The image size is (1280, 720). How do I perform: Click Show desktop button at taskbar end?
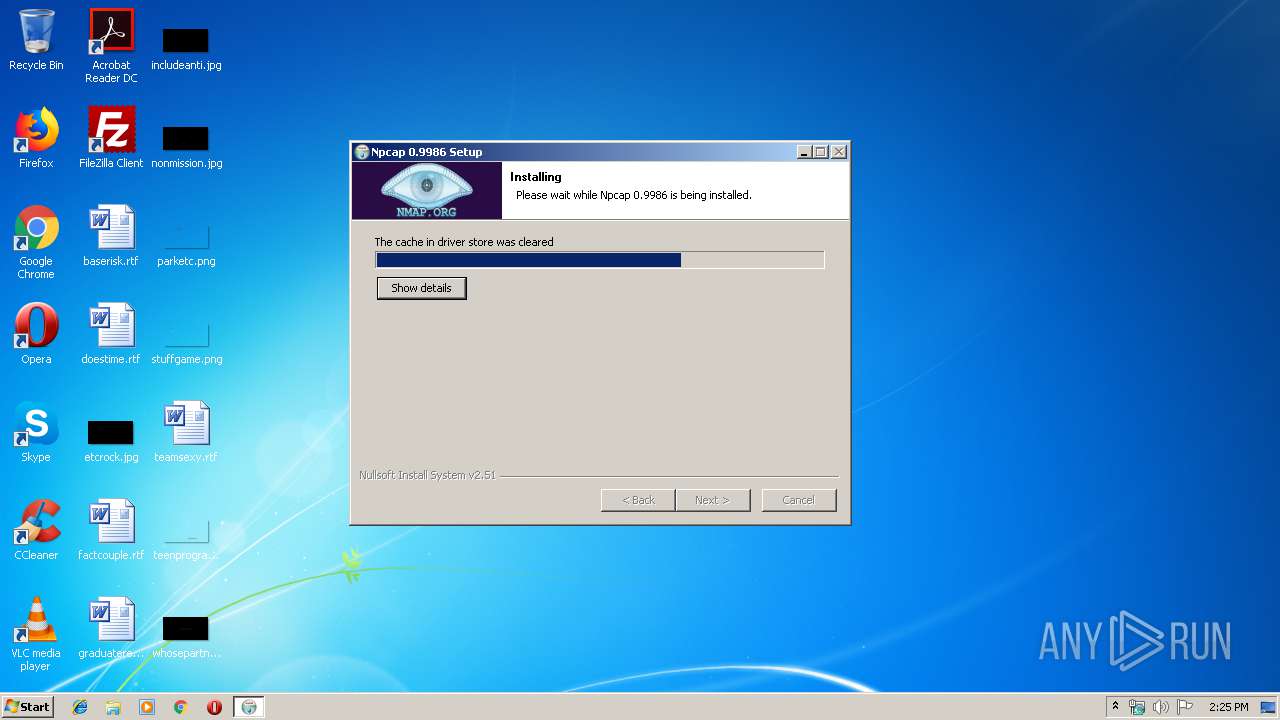[x=1270, y=707]
